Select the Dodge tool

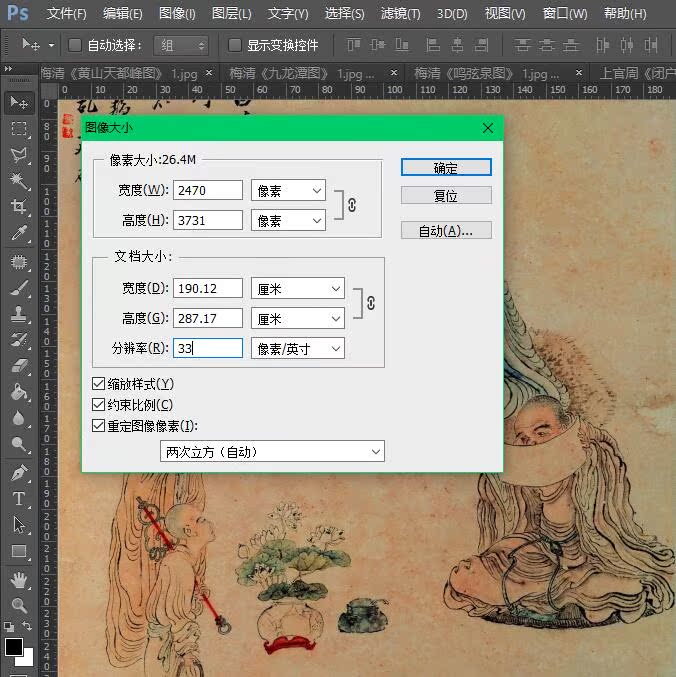pyautogui.click(x=19, y=444)
